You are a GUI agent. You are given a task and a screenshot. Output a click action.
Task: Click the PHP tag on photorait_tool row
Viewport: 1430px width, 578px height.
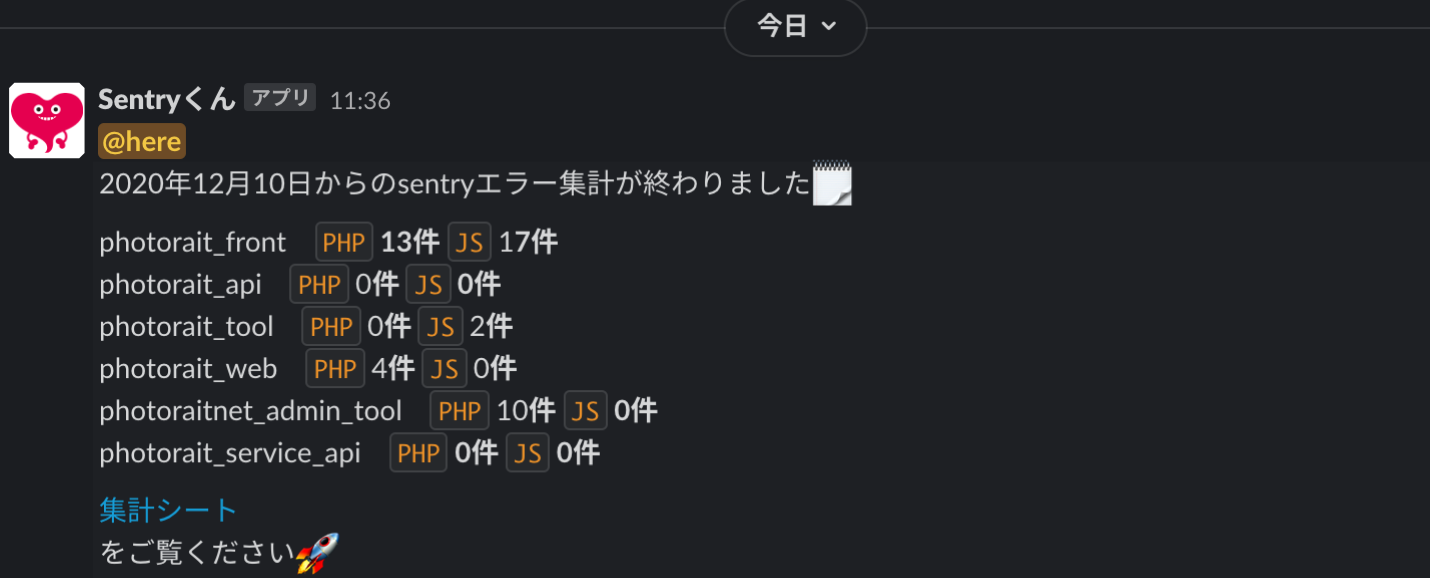(x=331, y=327)
